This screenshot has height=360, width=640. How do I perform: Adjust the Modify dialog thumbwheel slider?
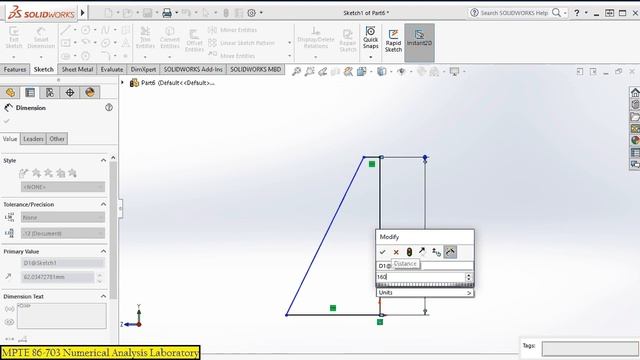[x=425, y=285]
